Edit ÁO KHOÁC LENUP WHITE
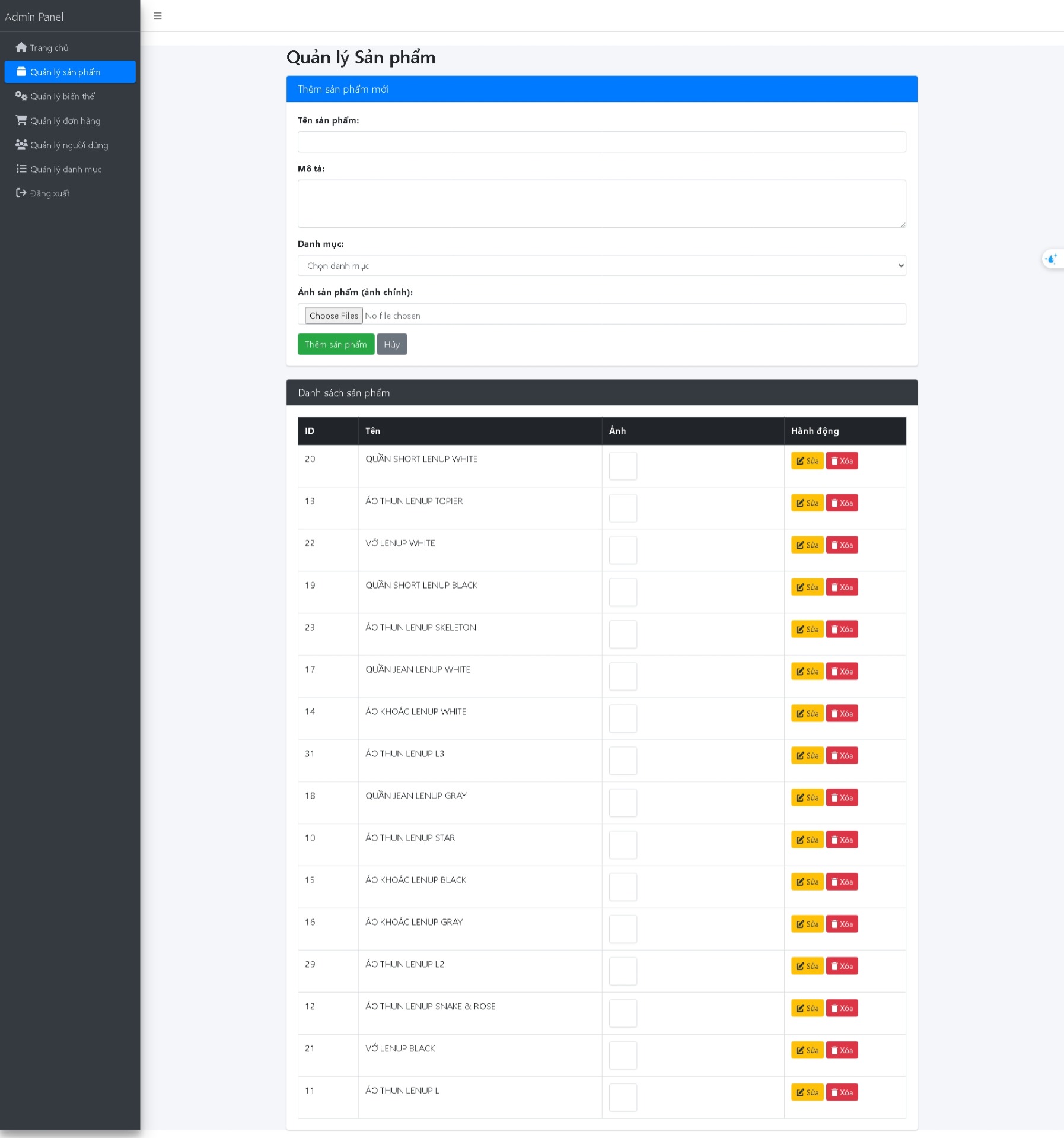Image resolution: width=1064 pixels, height=1138 pixels. pyautogui.click(x=807, y=714)
